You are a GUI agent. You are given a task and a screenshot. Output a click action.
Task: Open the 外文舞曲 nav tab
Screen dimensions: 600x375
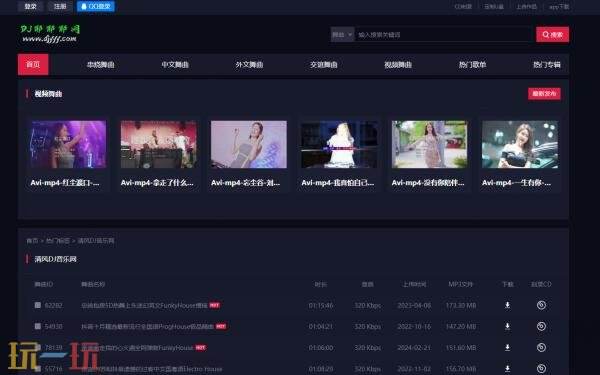pyautogui.click(x=249, y=65)
